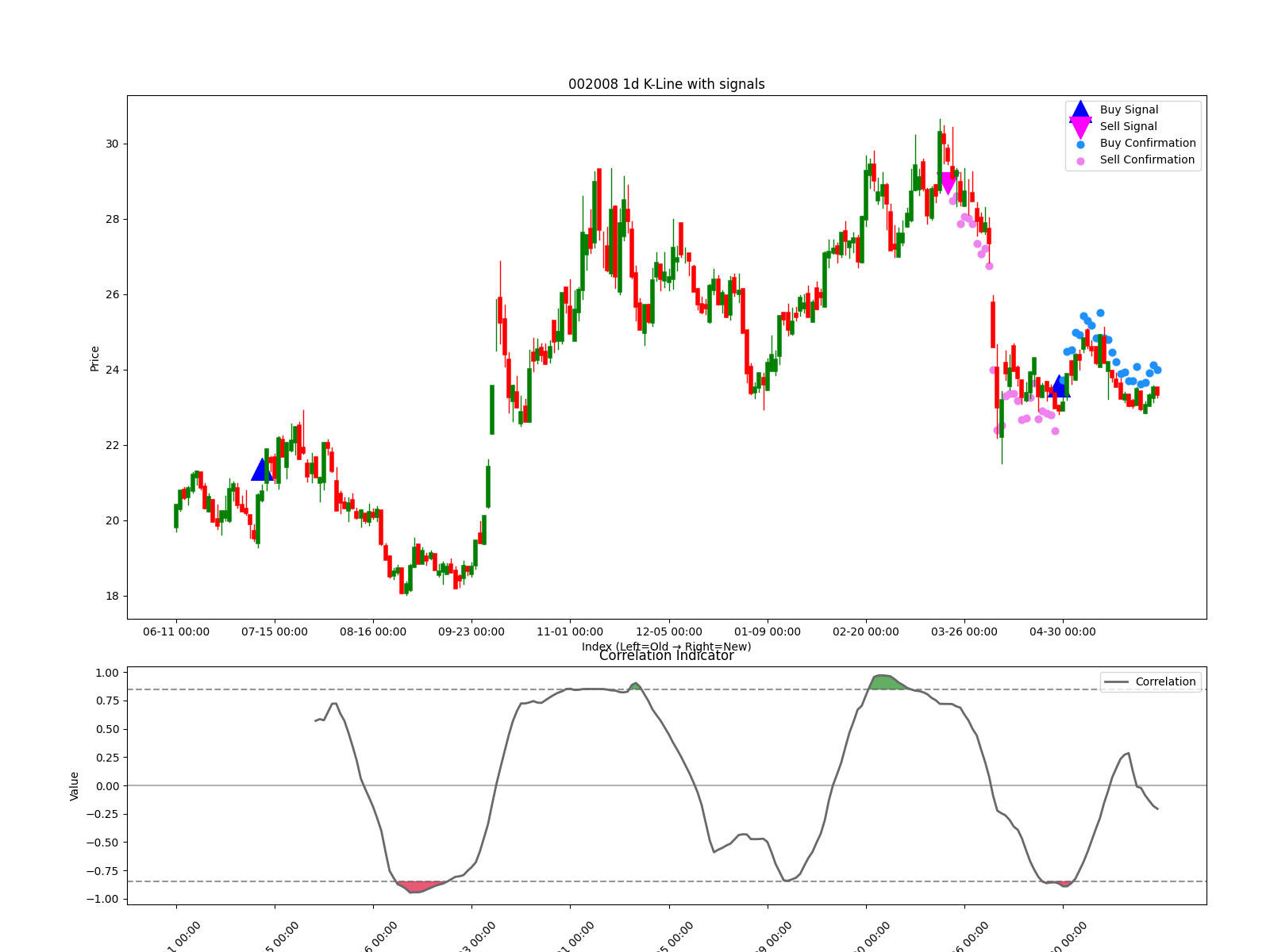Image resolution: width=1270 pixels, height=952 pixels.
Task: Click the '04-30 00:00' date tick label
Action: click(x=1063, y=631)
